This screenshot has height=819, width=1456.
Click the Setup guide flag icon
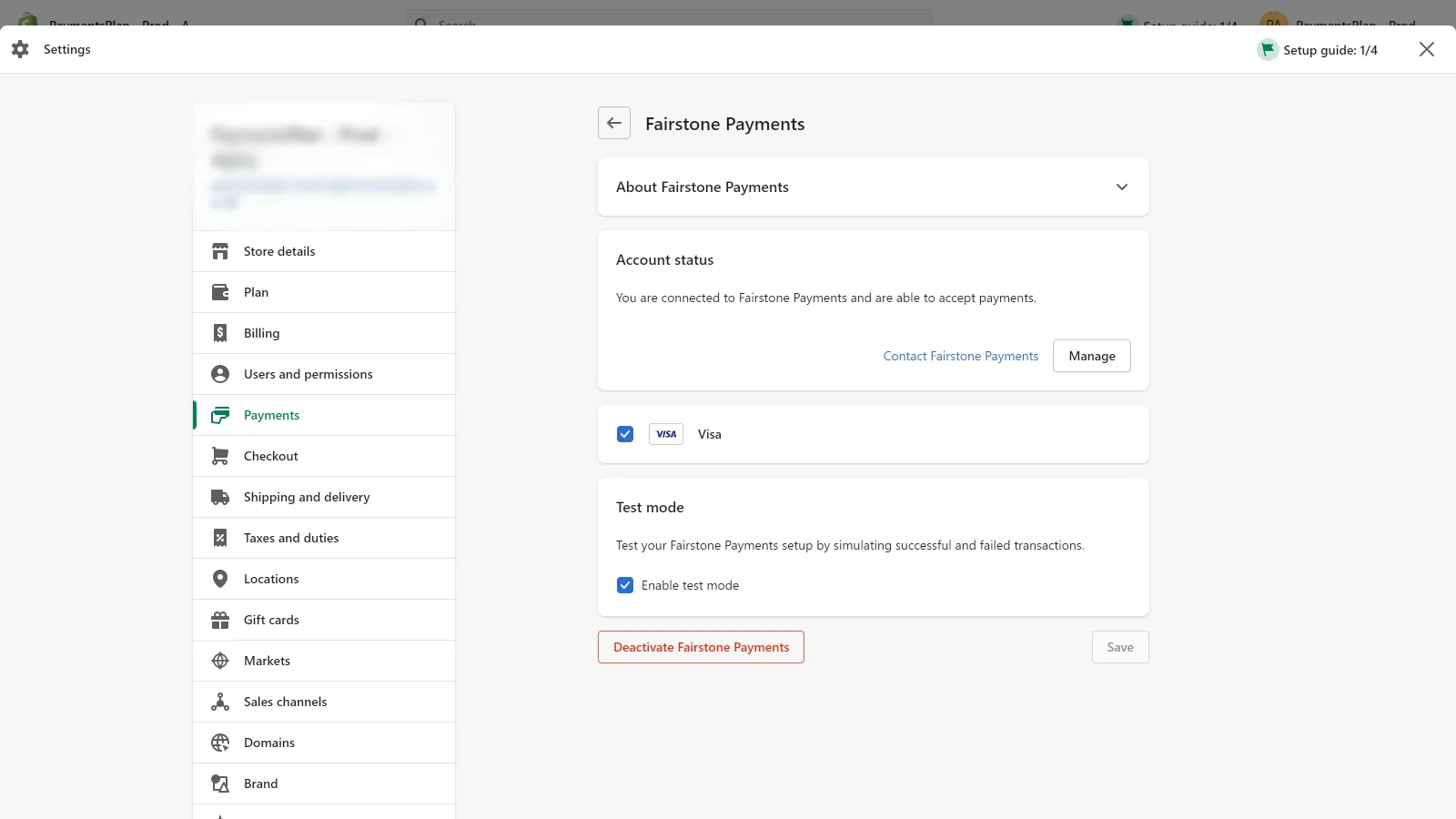(x=1268, y=49)
